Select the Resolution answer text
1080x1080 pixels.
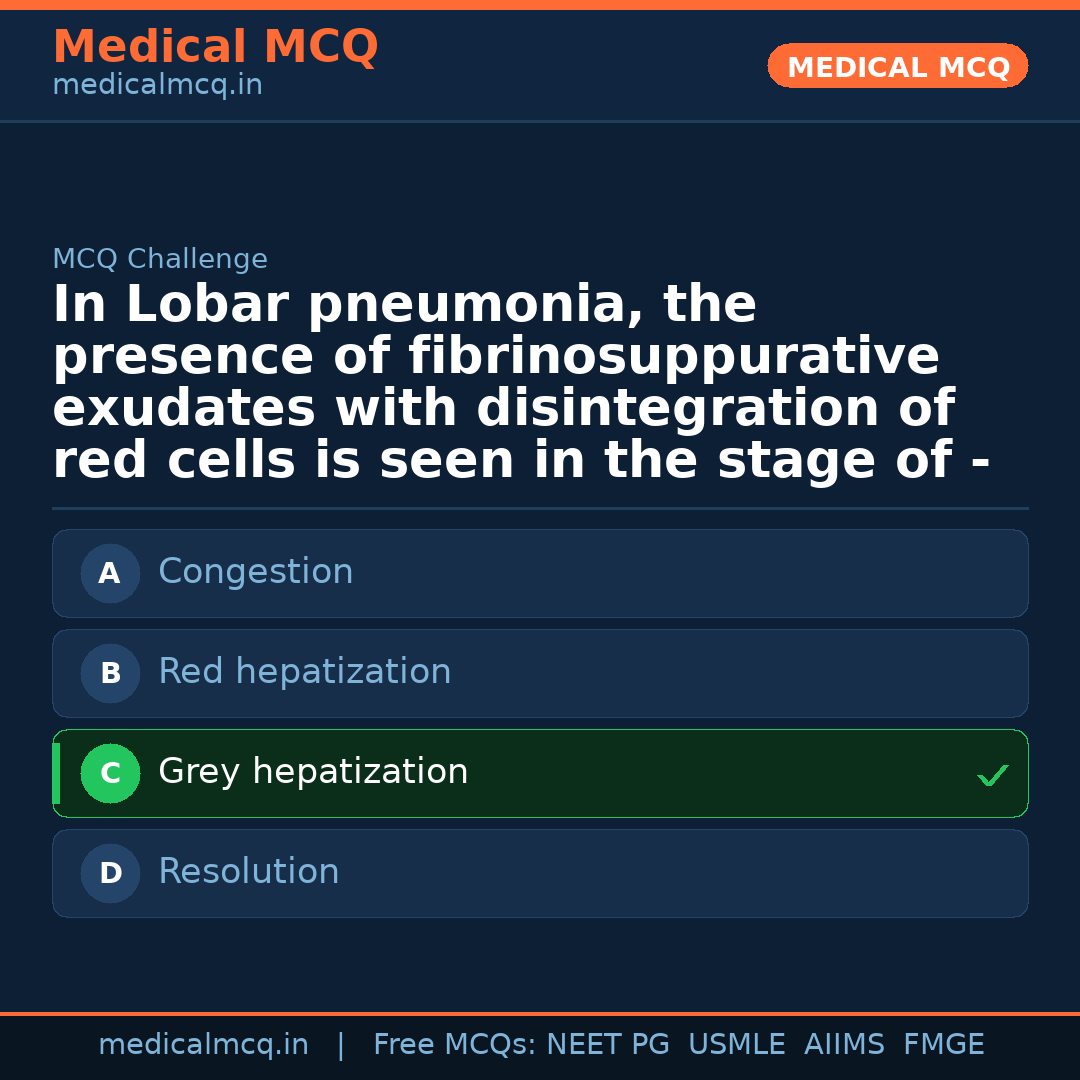click(x=248, y=872)
